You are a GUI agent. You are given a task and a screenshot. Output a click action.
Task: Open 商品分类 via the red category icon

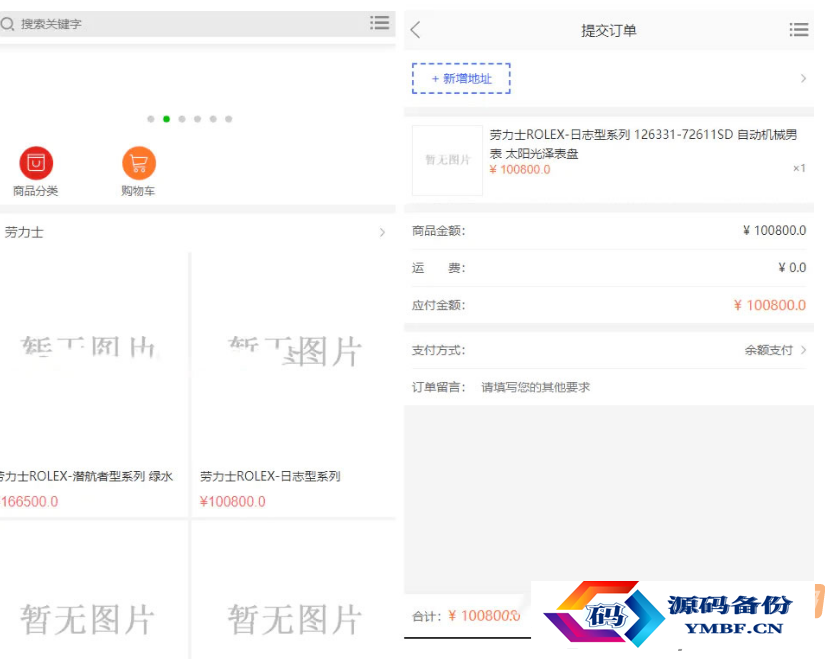click(x=36, y=163)
